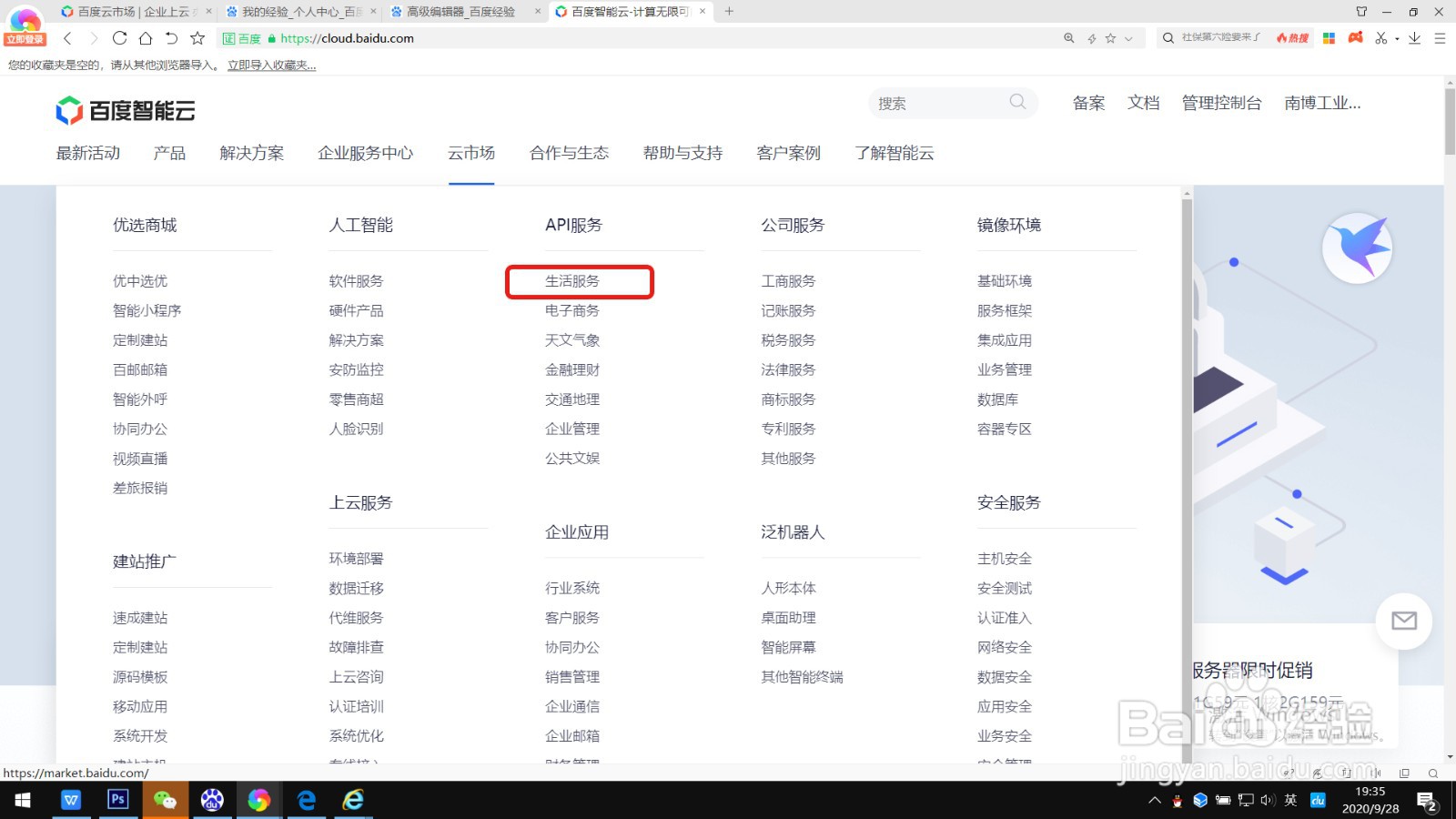The height and width of the screenshot is (819, 1456).
Task: Click the browser skin shirt icon
Action: [1361, 12]
